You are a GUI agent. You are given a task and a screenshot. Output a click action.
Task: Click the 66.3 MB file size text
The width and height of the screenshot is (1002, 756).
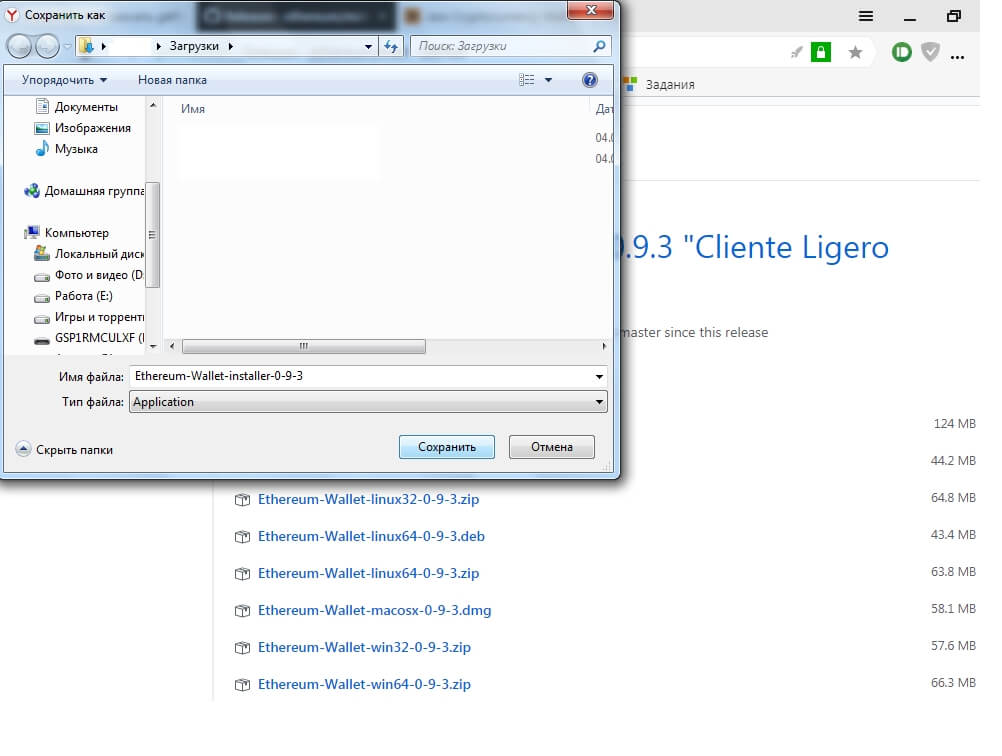[x=953, y=683]
